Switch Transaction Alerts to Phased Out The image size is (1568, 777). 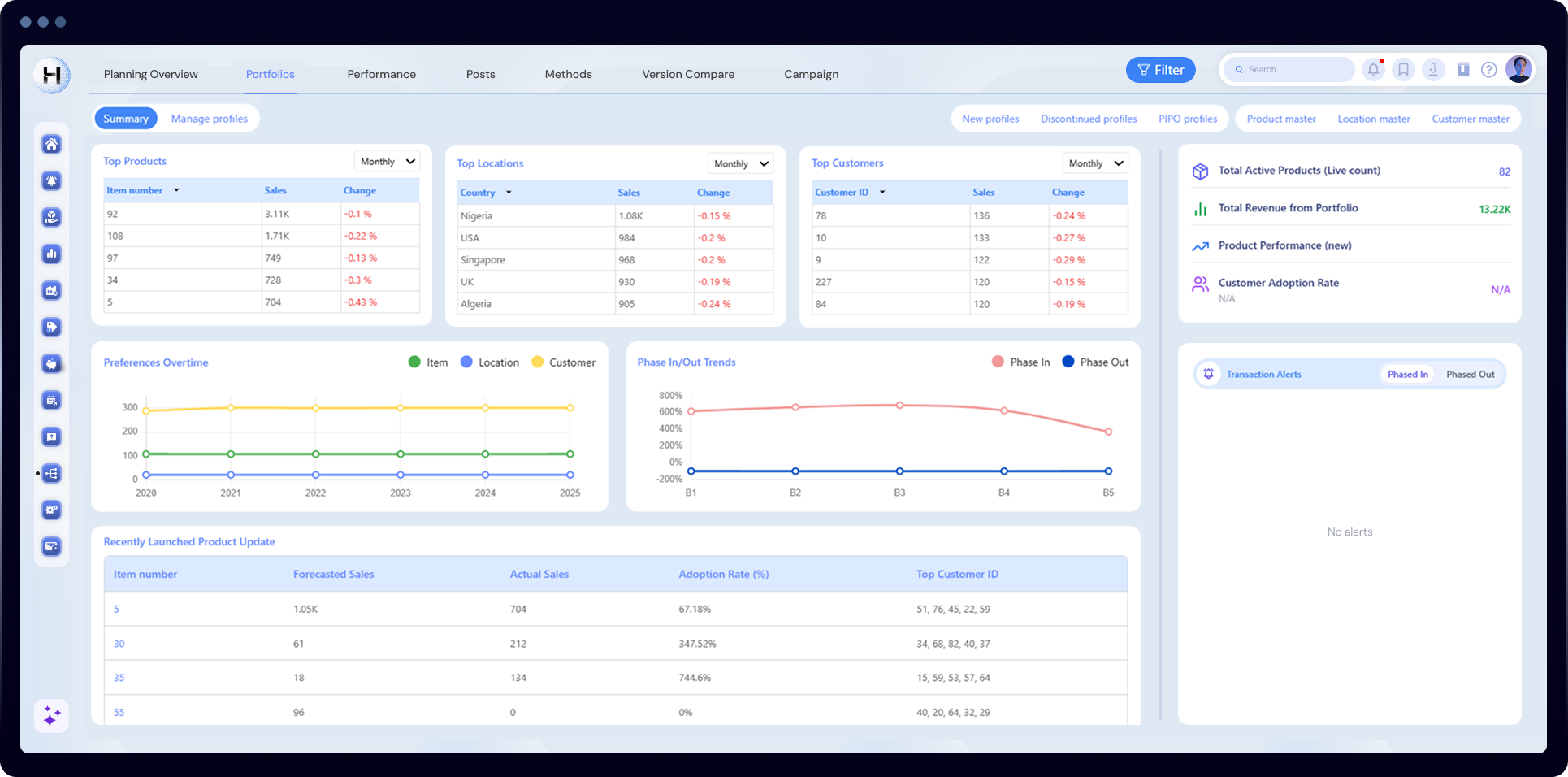click(x=1471, y=374)
